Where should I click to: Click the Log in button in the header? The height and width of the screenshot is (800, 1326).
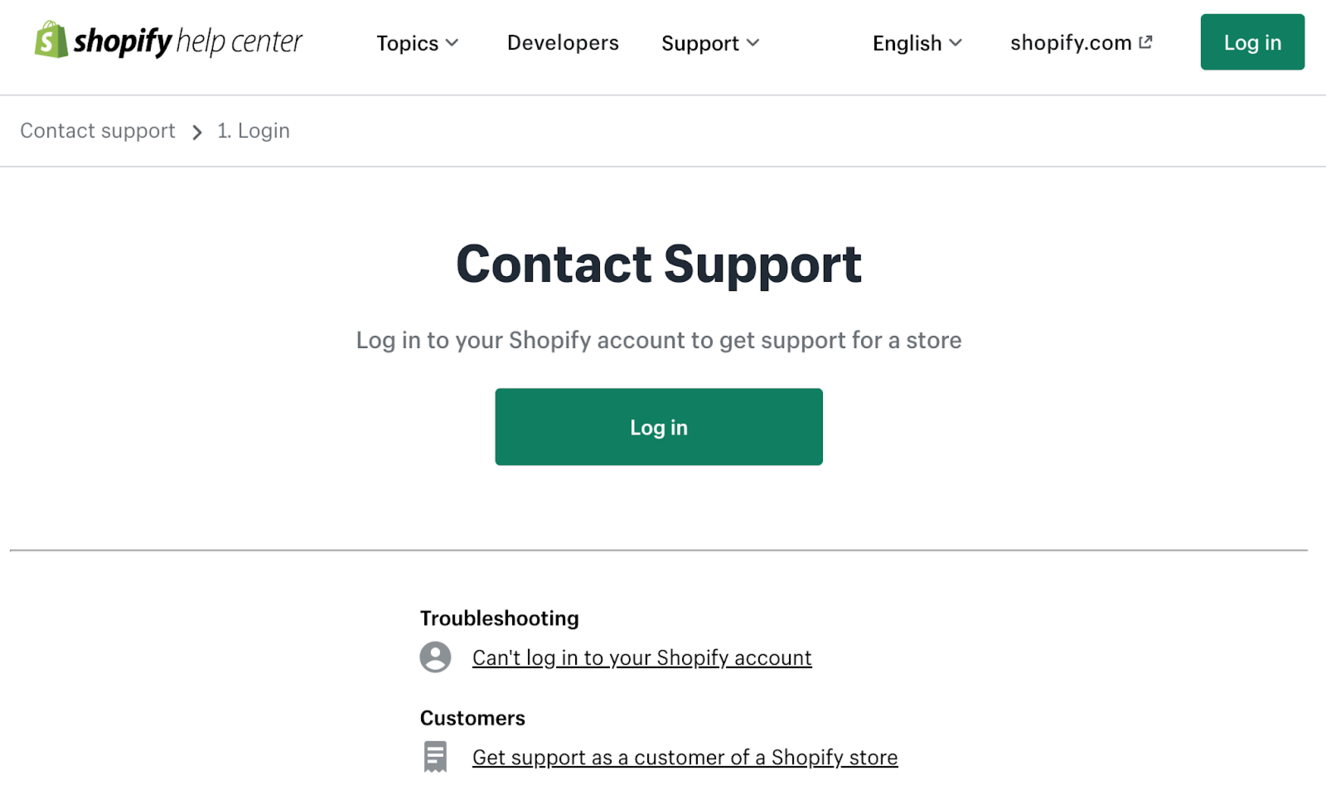point(1252,42)
